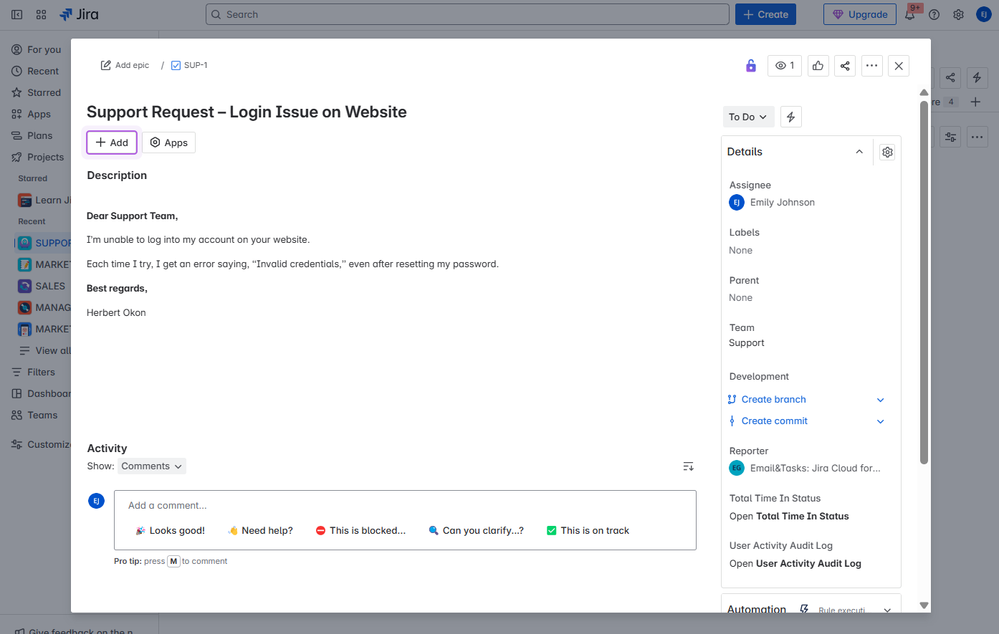This screenshot has height=634, width=999.
Task: Click the Emily Johnson assignee avatar
Action: [737, 203]
